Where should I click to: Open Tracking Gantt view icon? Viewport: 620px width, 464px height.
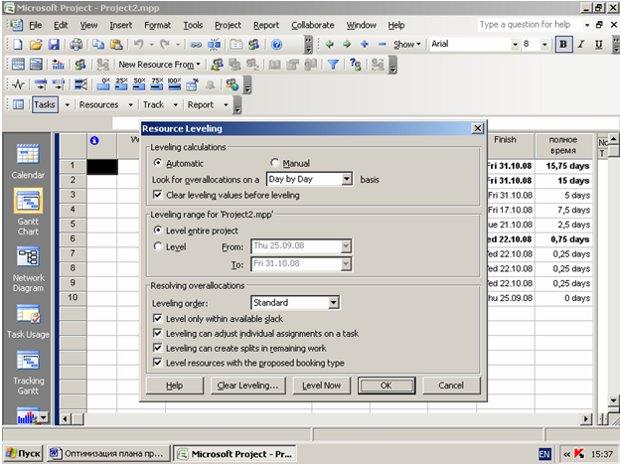(x=28, y=361)
